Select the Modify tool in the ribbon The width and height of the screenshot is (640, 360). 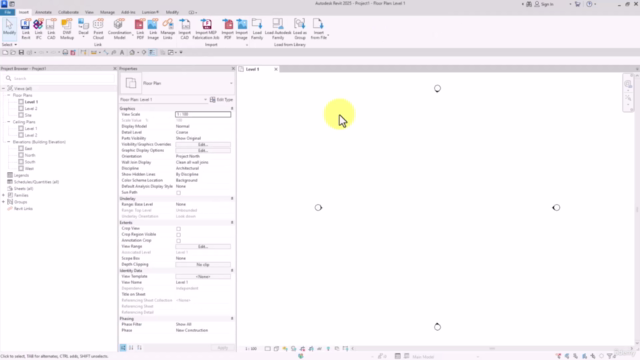[9, 28]
